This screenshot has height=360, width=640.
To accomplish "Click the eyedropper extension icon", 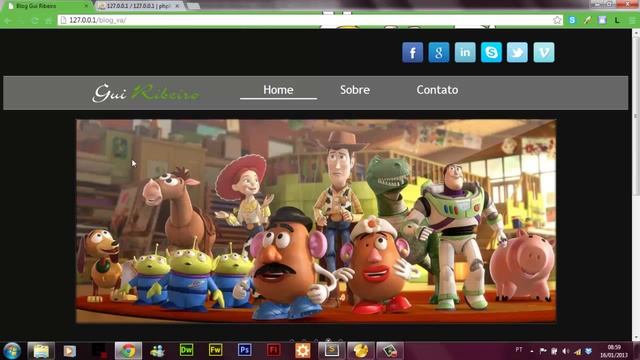I will 587,20.
